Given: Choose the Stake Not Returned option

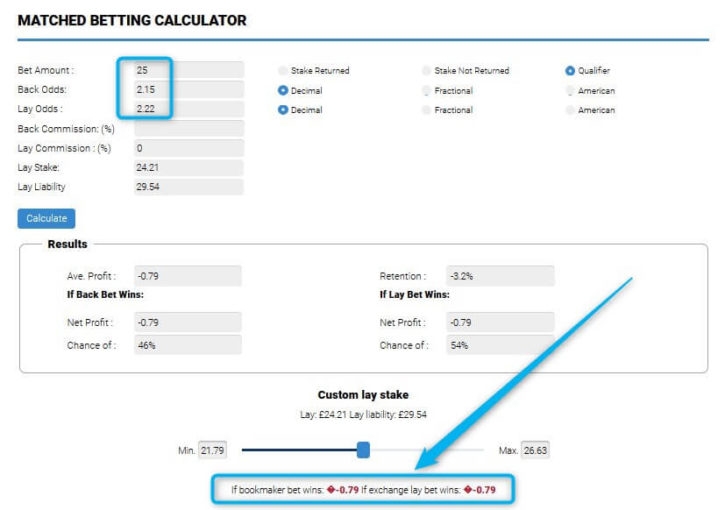Looking at the screenshot, I should (427, 71).
